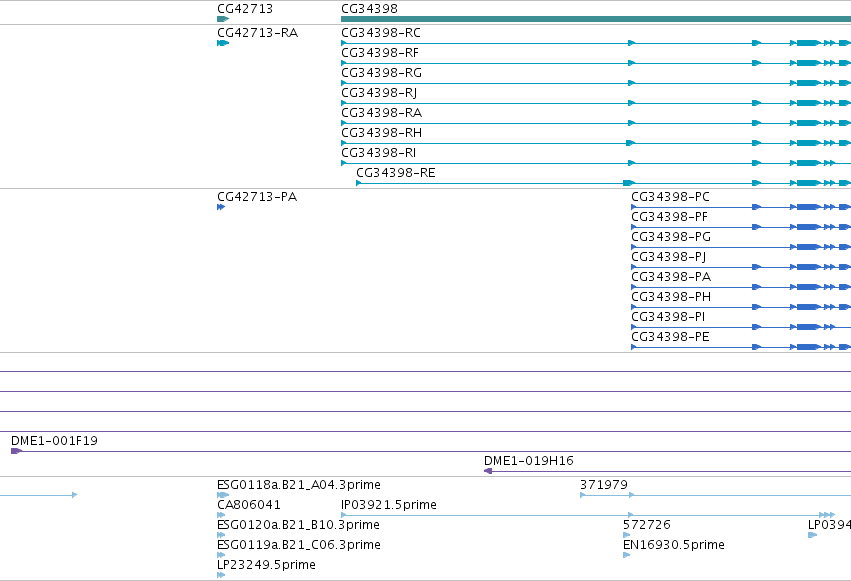Click the DME1-019H16 purple end arrow
Viewport: 851px width, 581px height.
[488, 471]
